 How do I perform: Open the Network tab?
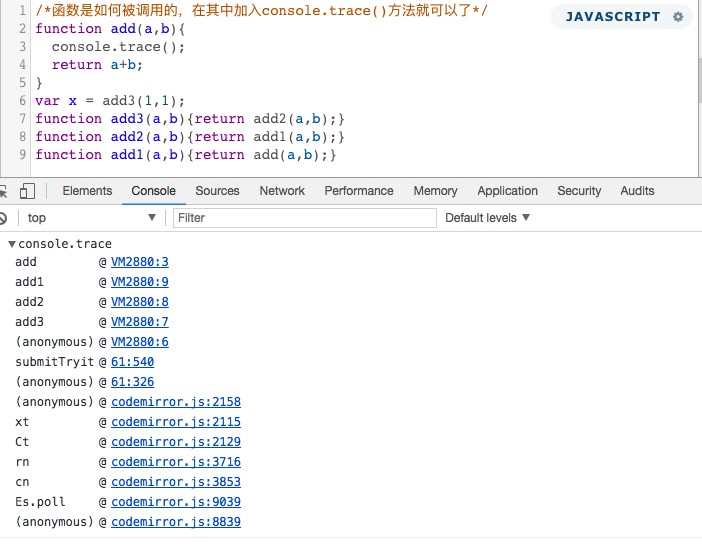coord(282,191)
